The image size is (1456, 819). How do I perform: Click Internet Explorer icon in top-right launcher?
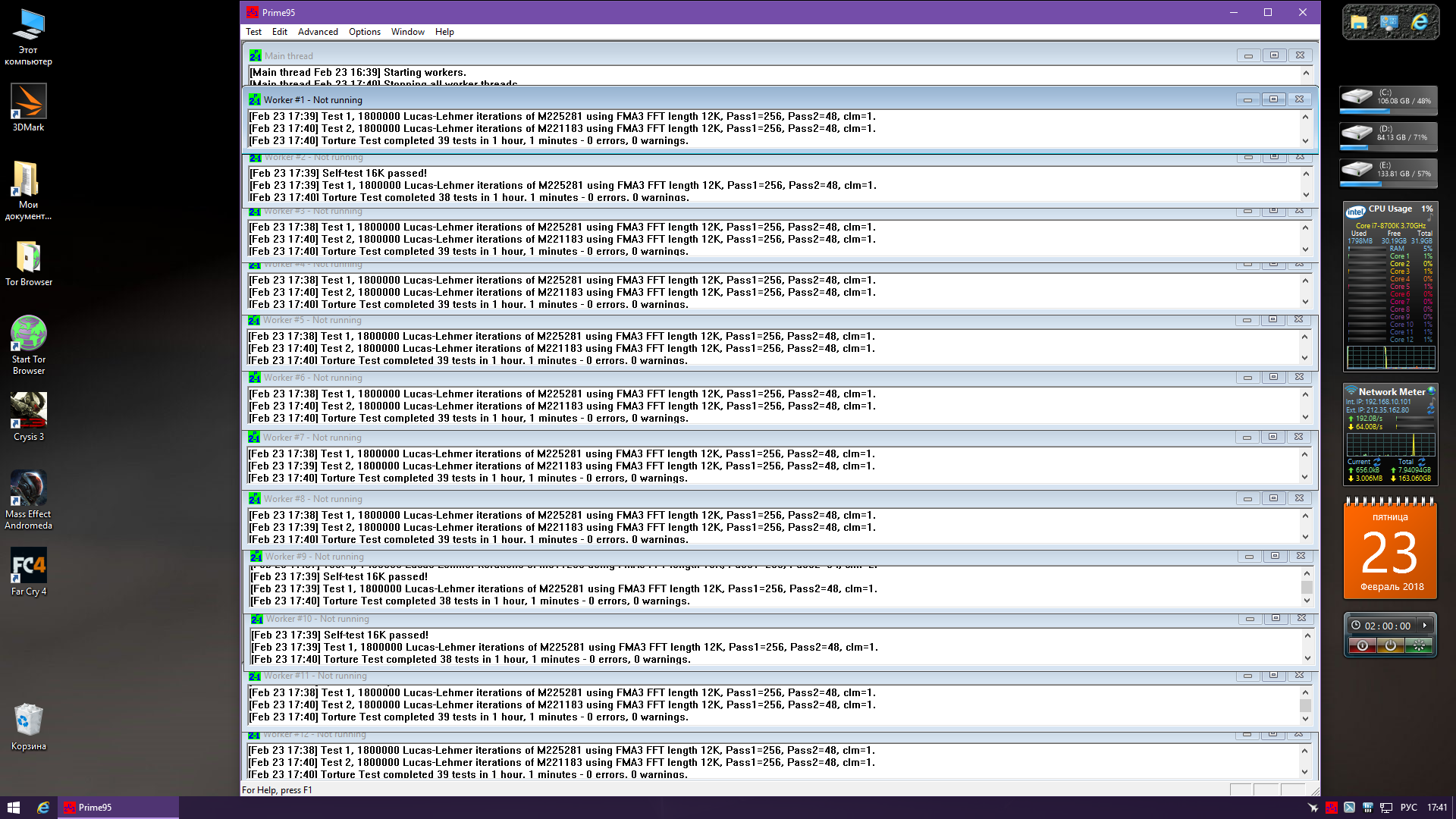coord(1420,22)
